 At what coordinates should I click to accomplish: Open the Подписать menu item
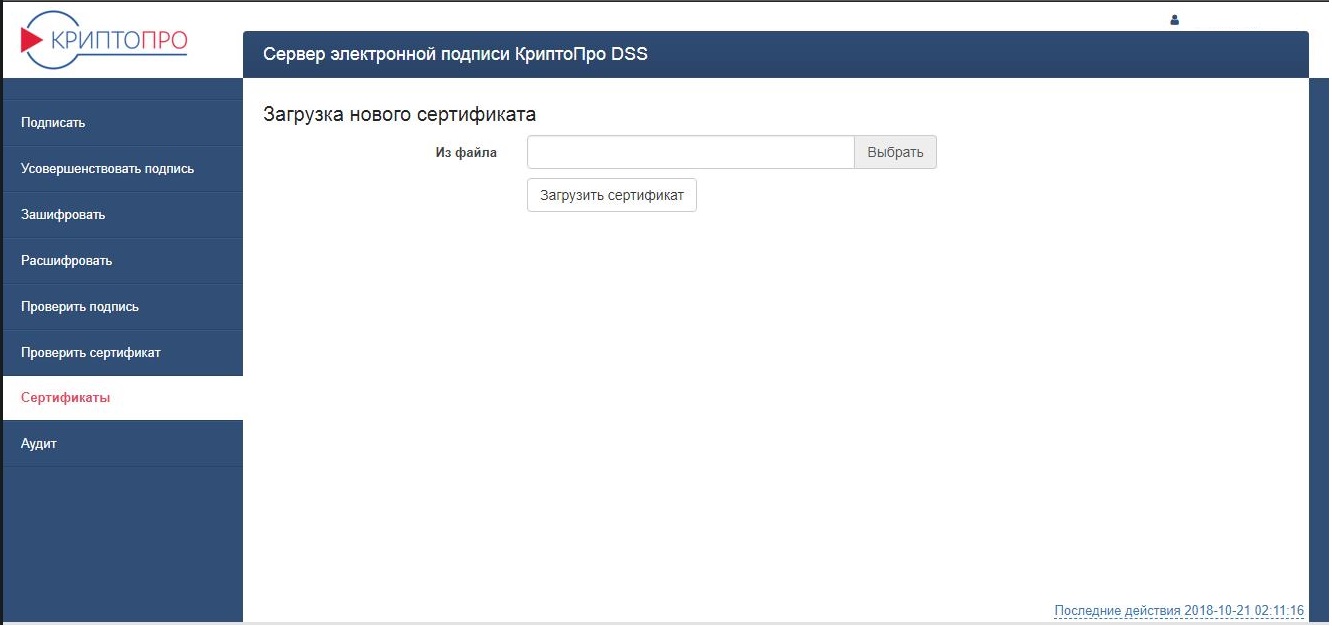[123, 123]
